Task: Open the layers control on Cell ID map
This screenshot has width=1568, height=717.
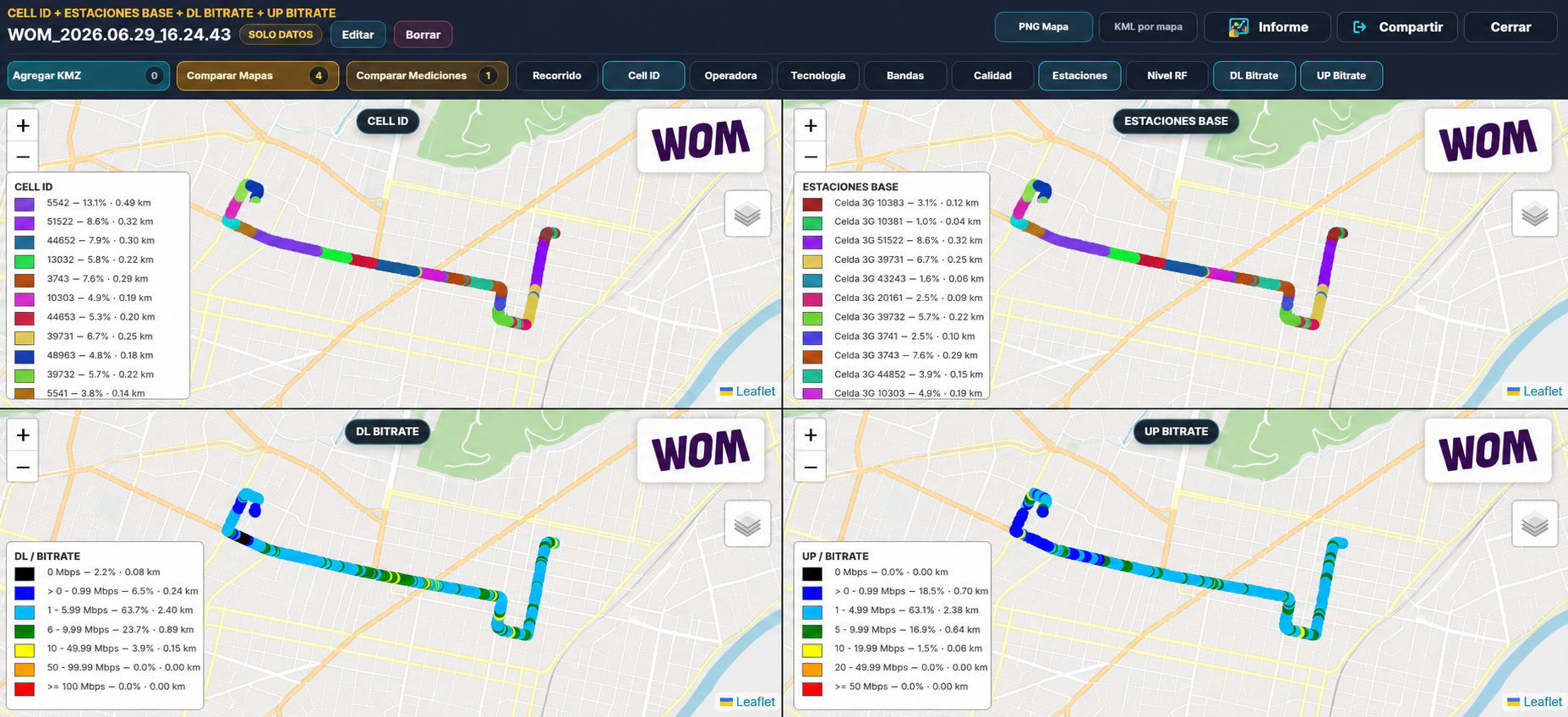Action: [x=747, y=214]
